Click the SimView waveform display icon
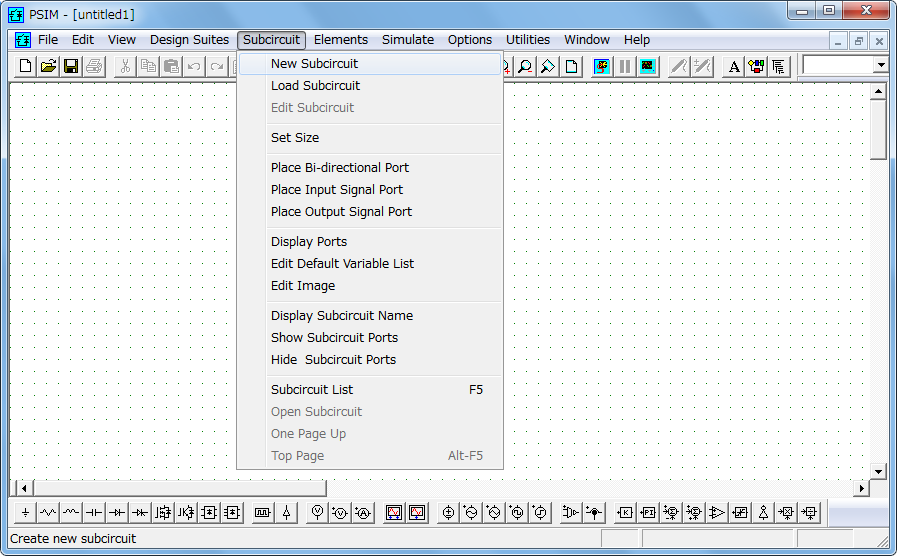 [x=648, y=66]
